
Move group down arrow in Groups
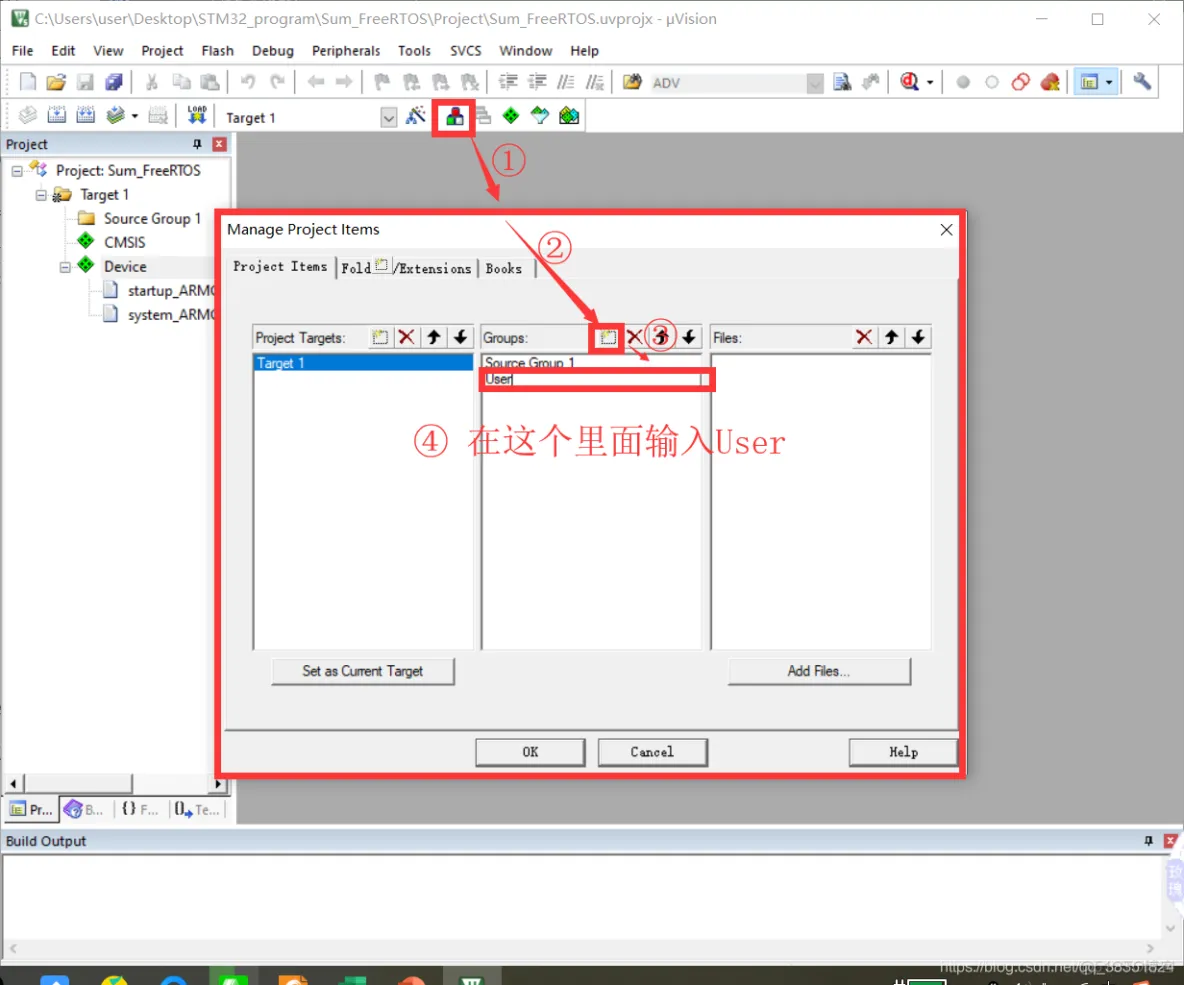pos(689,338)
